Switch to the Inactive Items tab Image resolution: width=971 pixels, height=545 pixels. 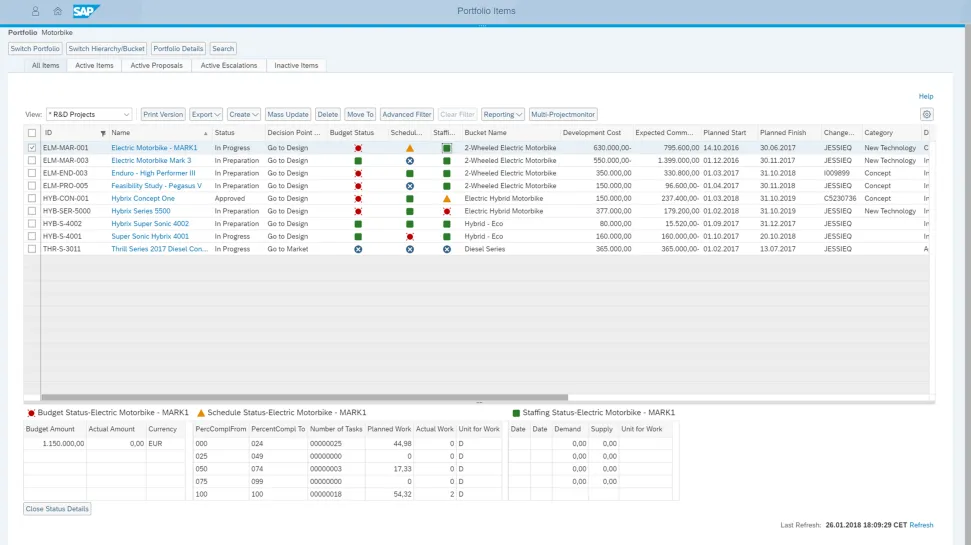(296, 66)
